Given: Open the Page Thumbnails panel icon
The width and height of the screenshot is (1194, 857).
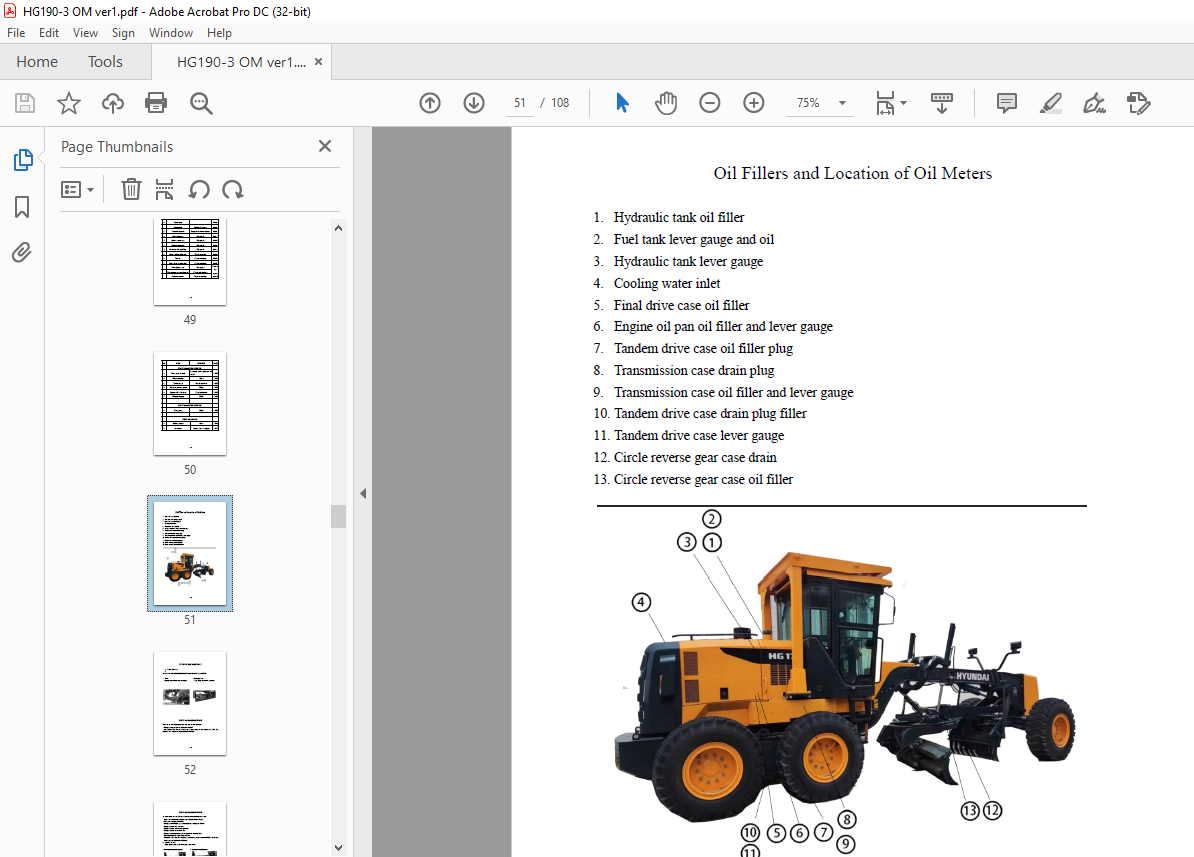Looking at the screenshot, I should (23, 160).
